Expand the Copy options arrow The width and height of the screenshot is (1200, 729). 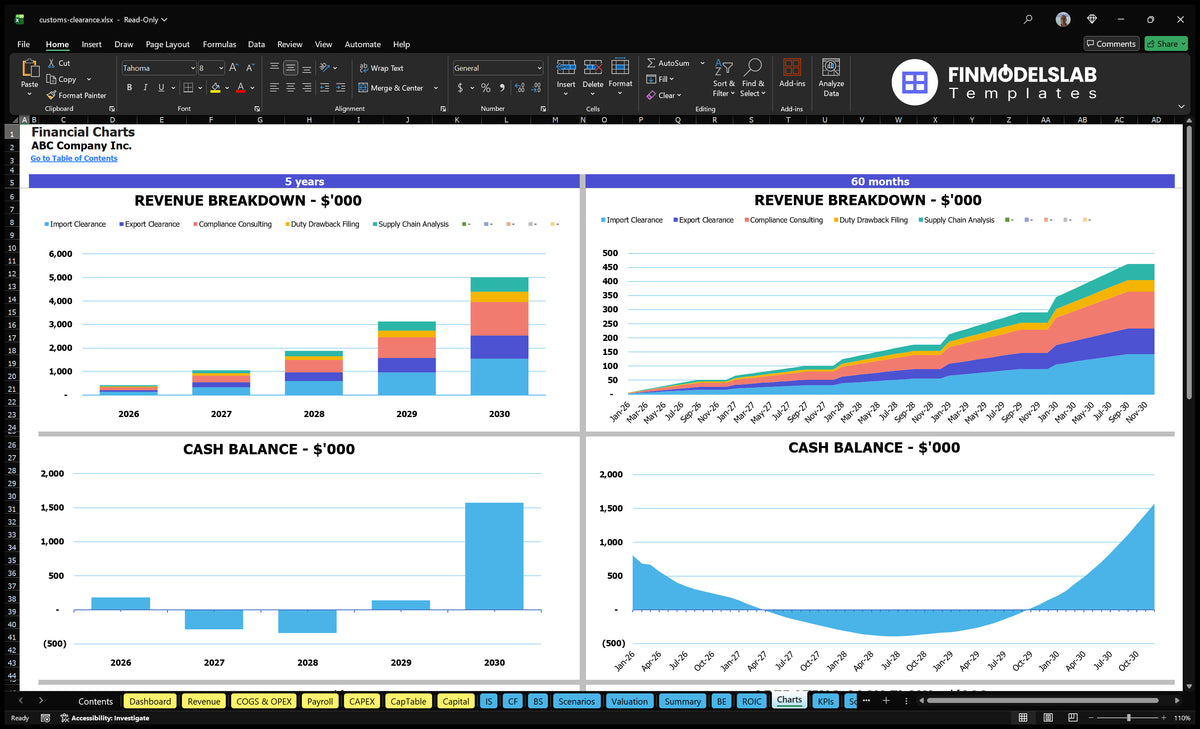(89, 79)
